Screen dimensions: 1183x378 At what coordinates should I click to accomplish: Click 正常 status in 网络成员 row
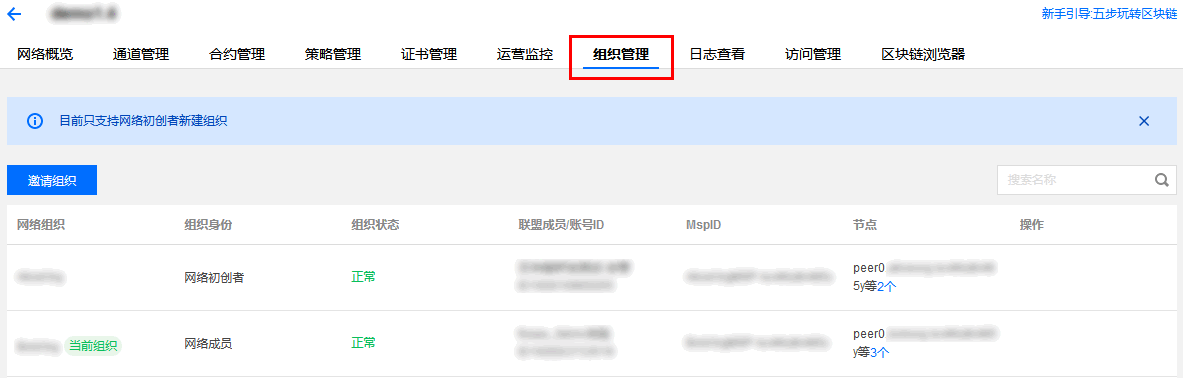[x=363, y=343]
